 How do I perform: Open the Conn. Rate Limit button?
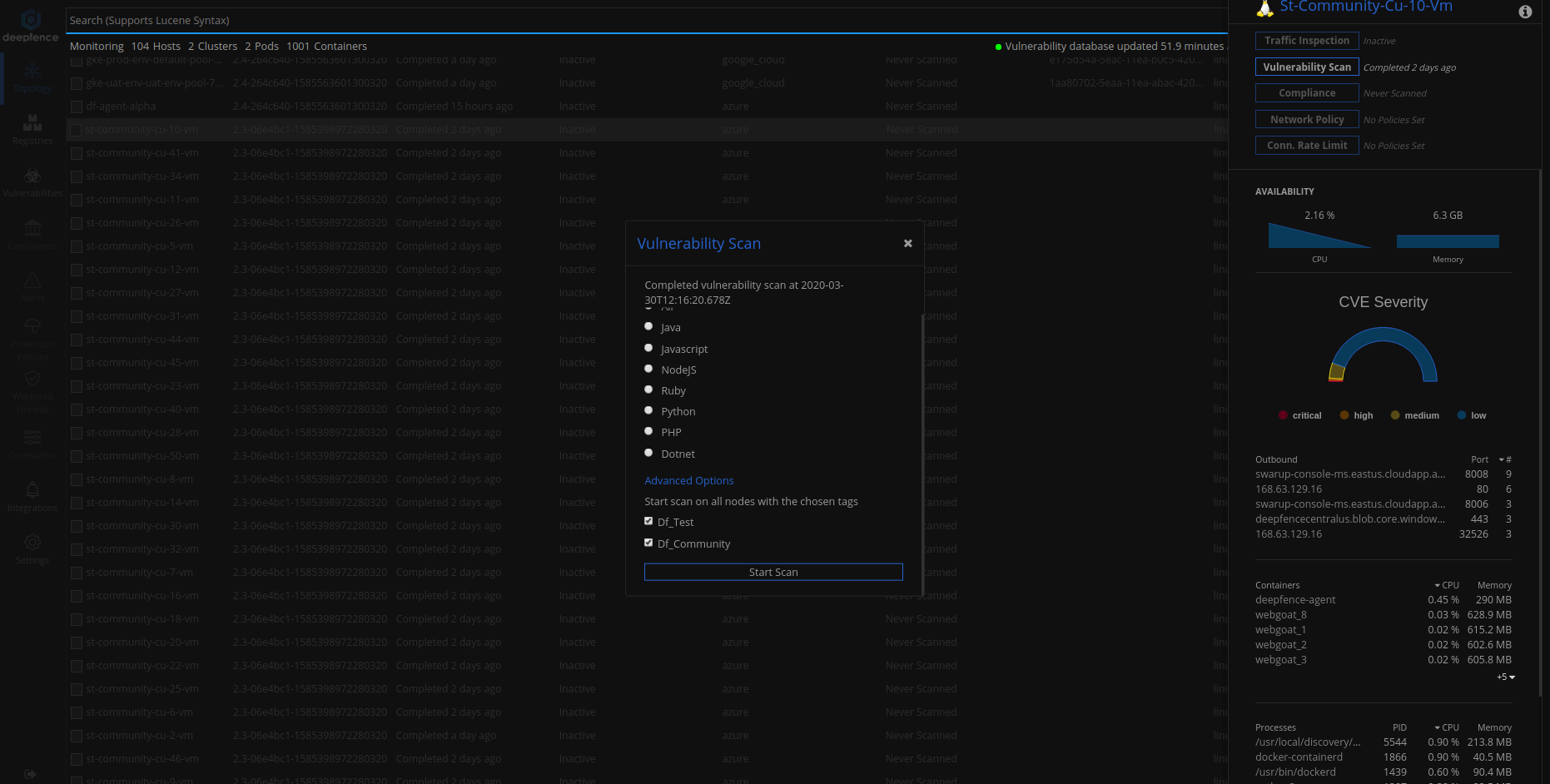coord(1307,146)
